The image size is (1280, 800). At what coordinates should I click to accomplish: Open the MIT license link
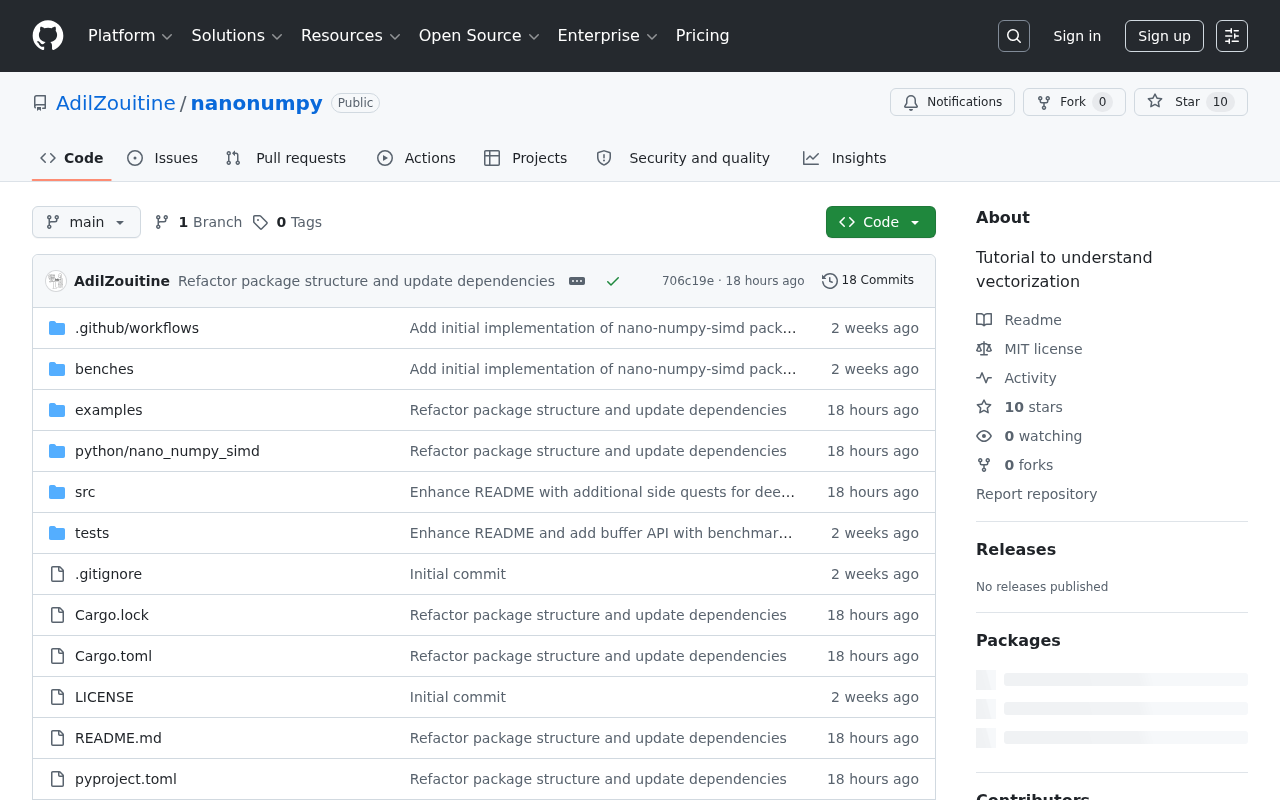pos(1030,349)
